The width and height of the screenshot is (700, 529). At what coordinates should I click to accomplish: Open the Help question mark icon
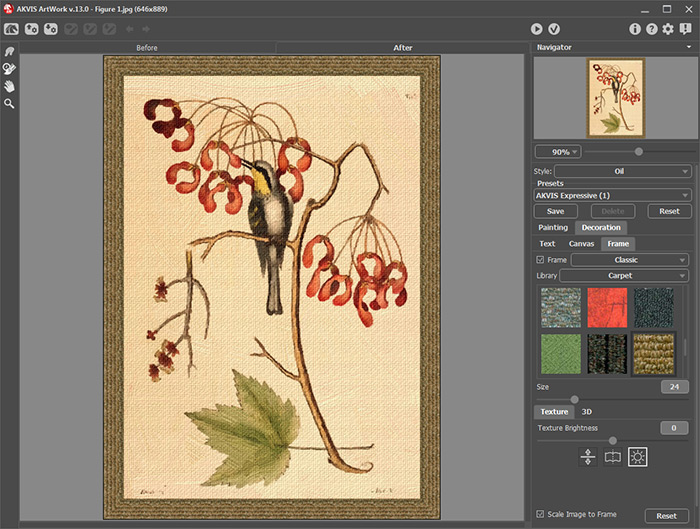tap(651, 29)
